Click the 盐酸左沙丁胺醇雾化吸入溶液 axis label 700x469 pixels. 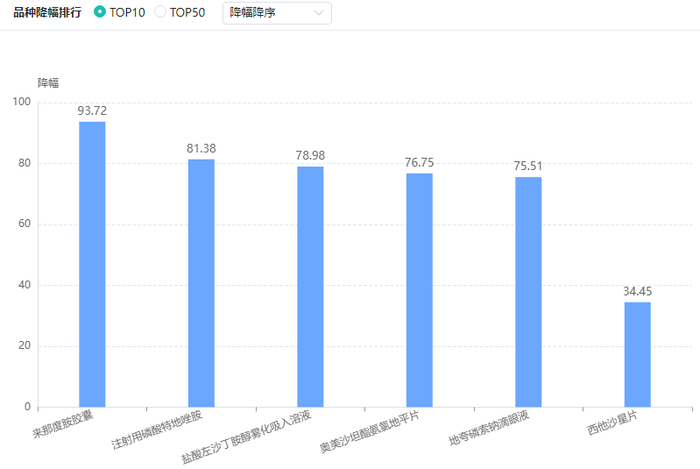click(x=246, y=437)
